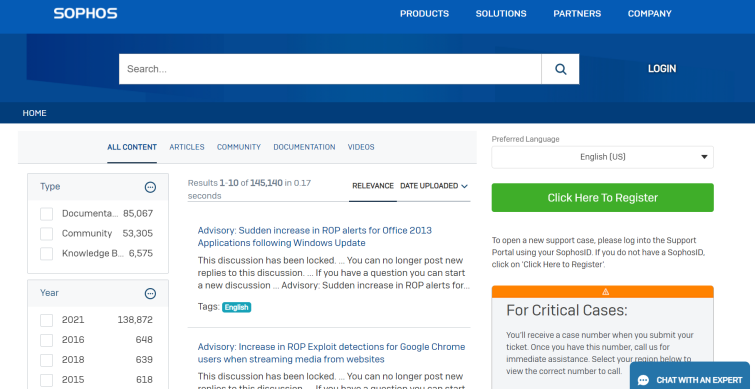Check the Community type filter
The image size is (755, 389).
pyautogui.click(x=46, y=234)
